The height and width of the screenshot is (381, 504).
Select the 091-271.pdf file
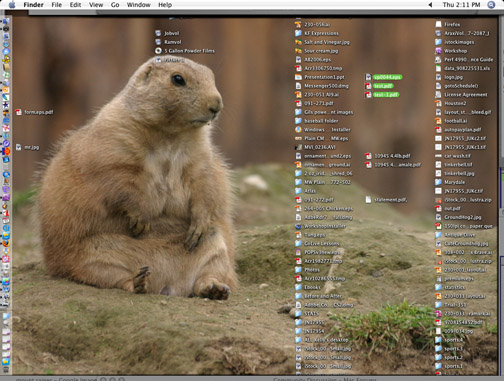[x=298, y=103]
